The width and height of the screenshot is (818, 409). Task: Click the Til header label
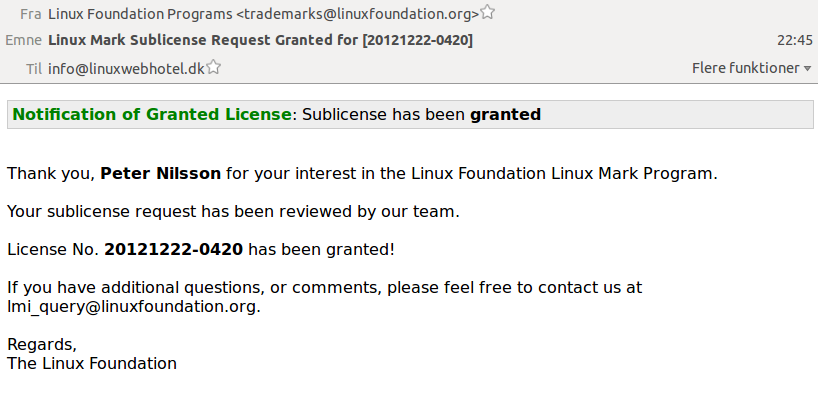[x=34, y=68]
